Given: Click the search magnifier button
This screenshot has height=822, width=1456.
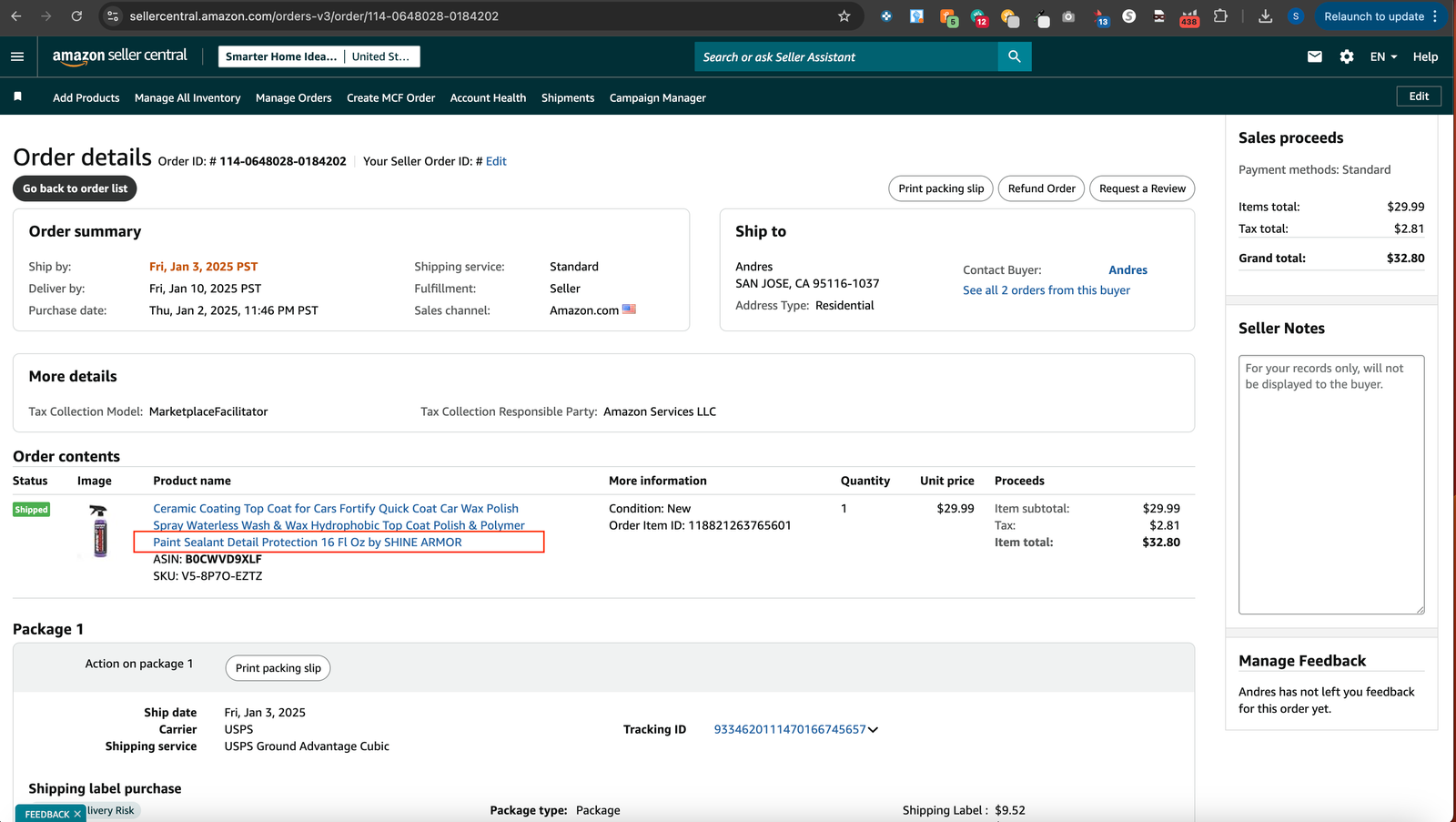Looking at the screenshot, I should [x=1015, y=56].
